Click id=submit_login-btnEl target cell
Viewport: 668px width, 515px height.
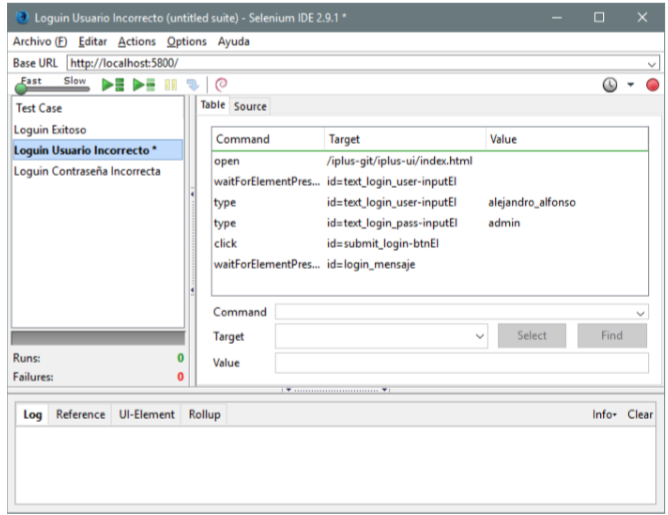click(383, 244)
